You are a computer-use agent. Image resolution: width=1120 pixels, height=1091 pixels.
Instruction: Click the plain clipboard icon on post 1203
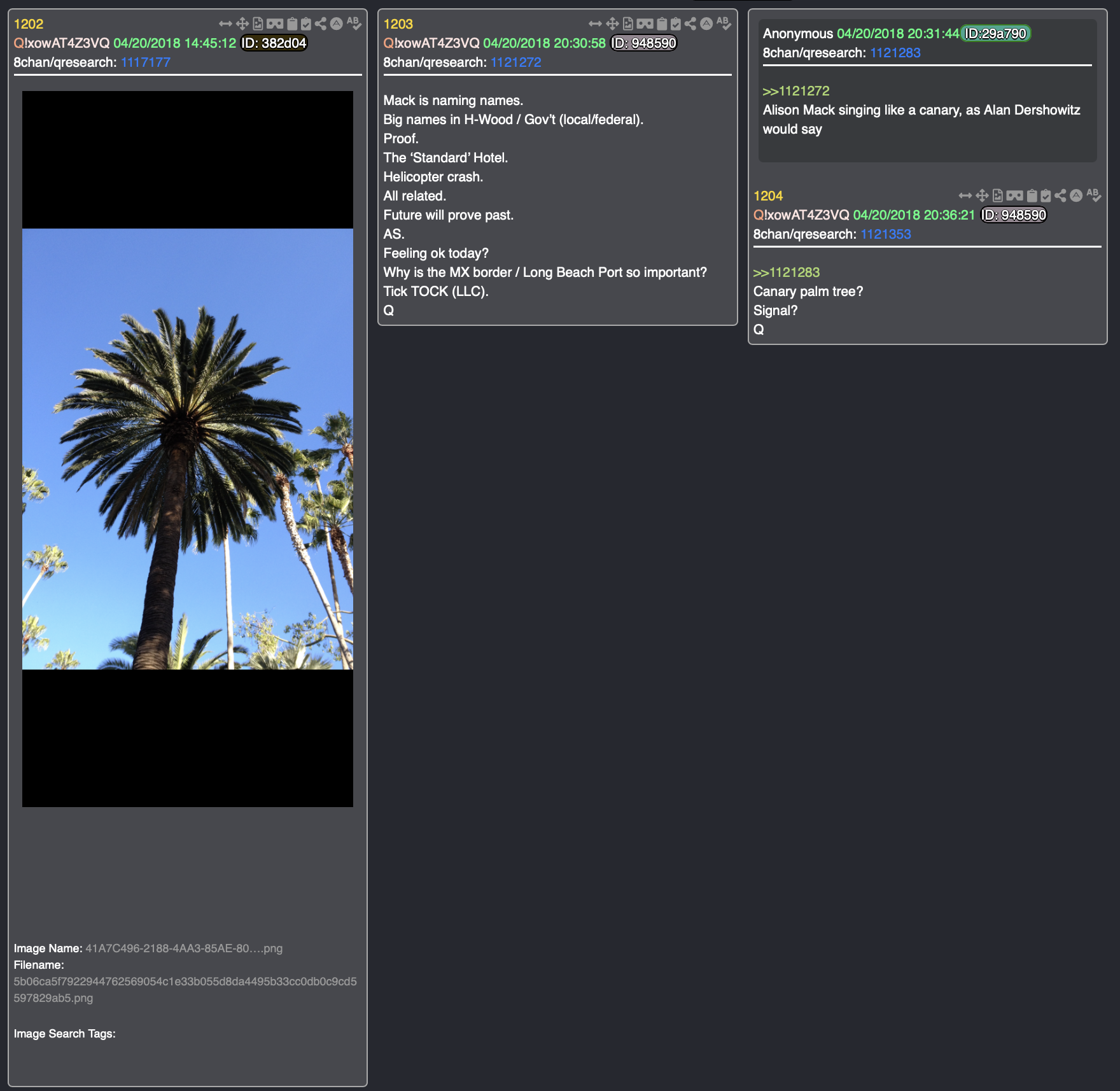662,24
